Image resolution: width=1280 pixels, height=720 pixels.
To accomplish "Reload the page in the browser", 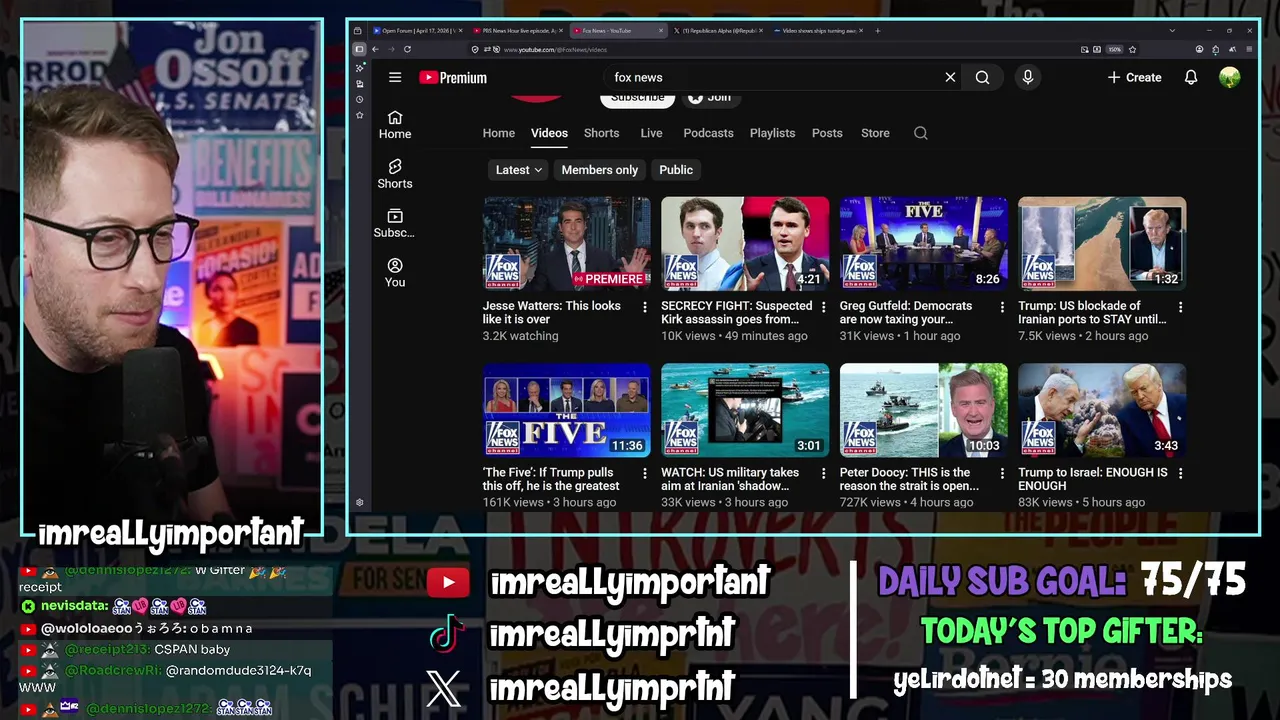I will [407, 49].
